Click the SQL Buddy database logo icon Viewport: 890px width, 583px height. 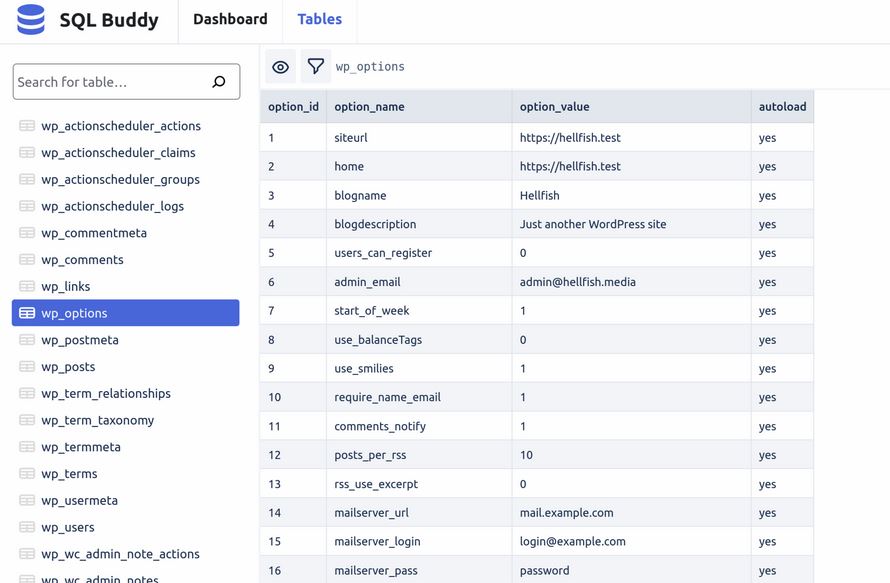[31, 19]
